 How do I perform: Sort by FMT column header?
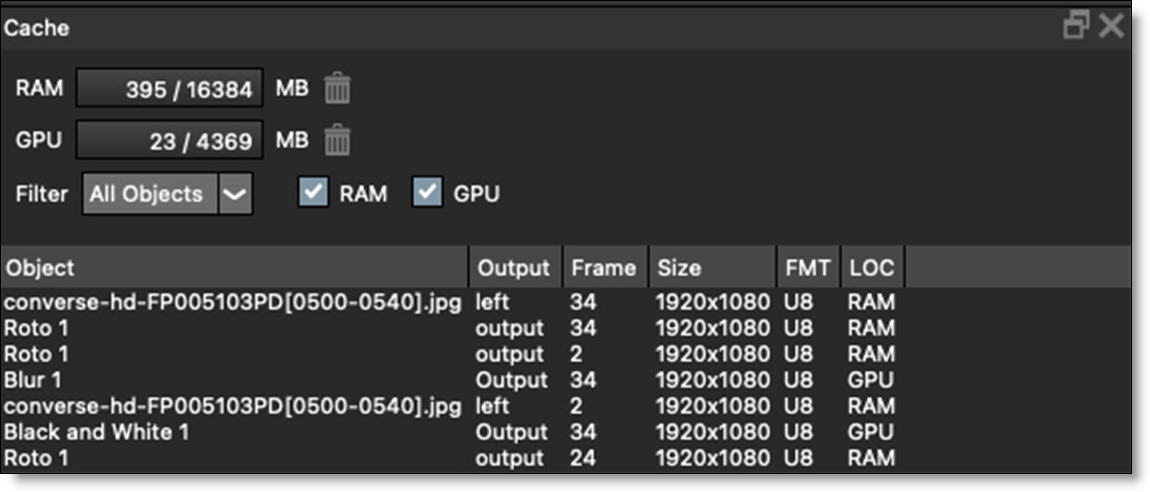pos(807,268)
